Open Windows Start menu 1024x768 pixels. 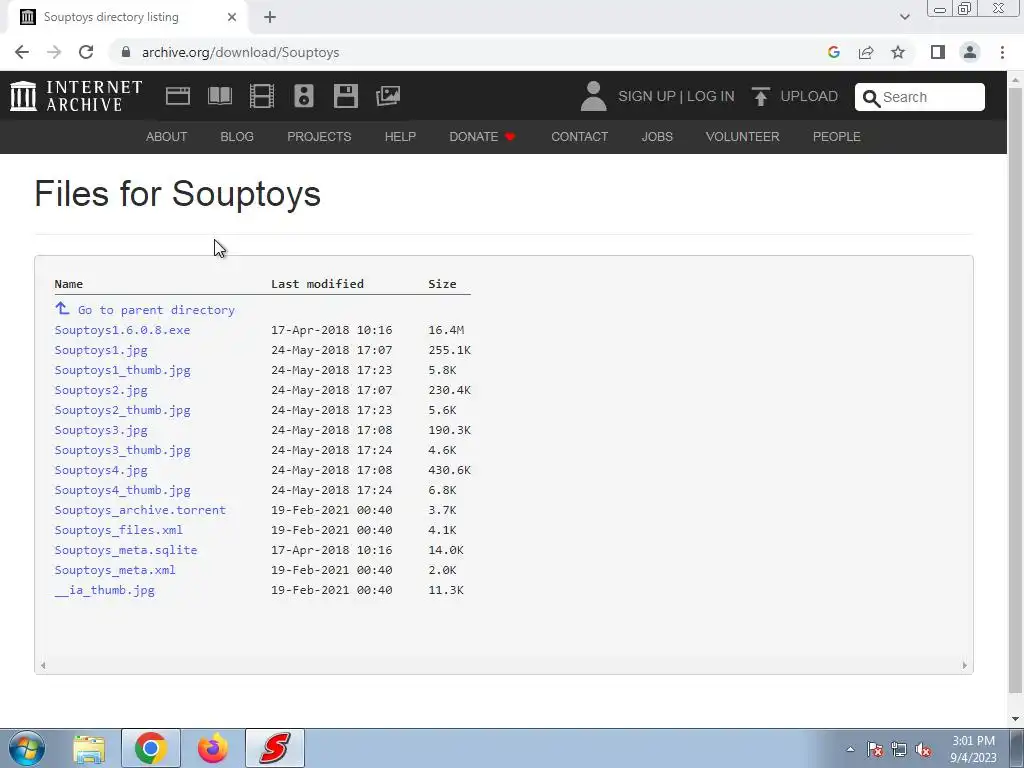[x=27, y=748]
